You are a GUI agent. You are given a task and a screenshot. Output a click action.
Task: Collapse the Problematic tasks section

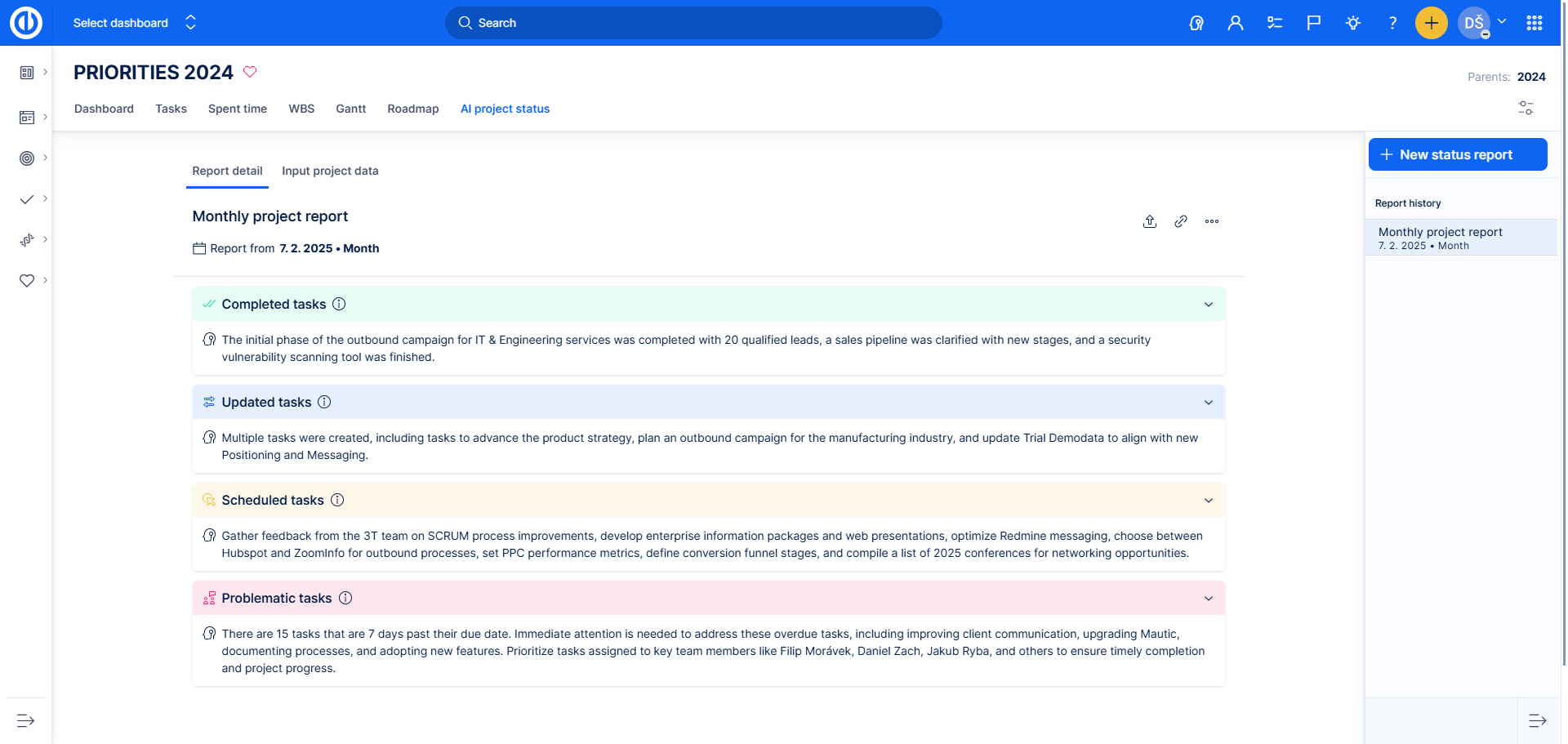click(x=1208, y=599)
